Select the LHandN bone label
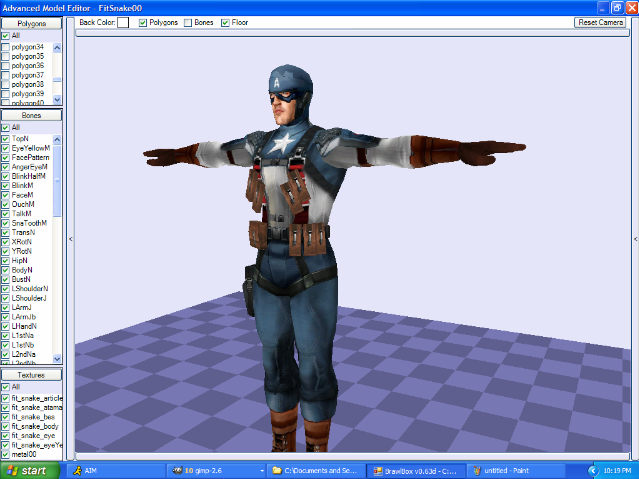This screenshot has height=479, width=639. 24,326
